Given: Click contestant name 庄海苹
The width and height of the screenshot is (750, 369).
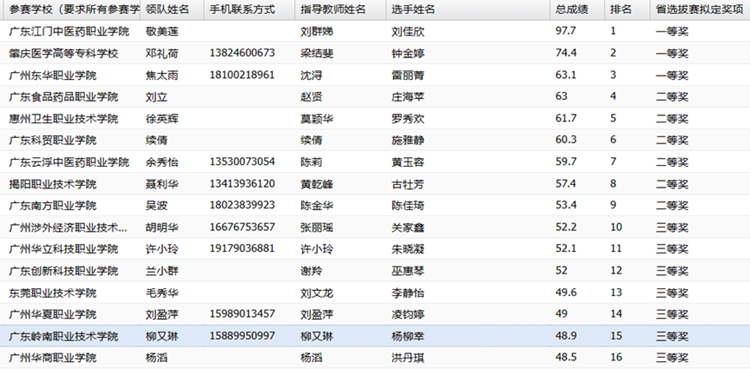Looking at the screenshot, I should tap(408, 97).
